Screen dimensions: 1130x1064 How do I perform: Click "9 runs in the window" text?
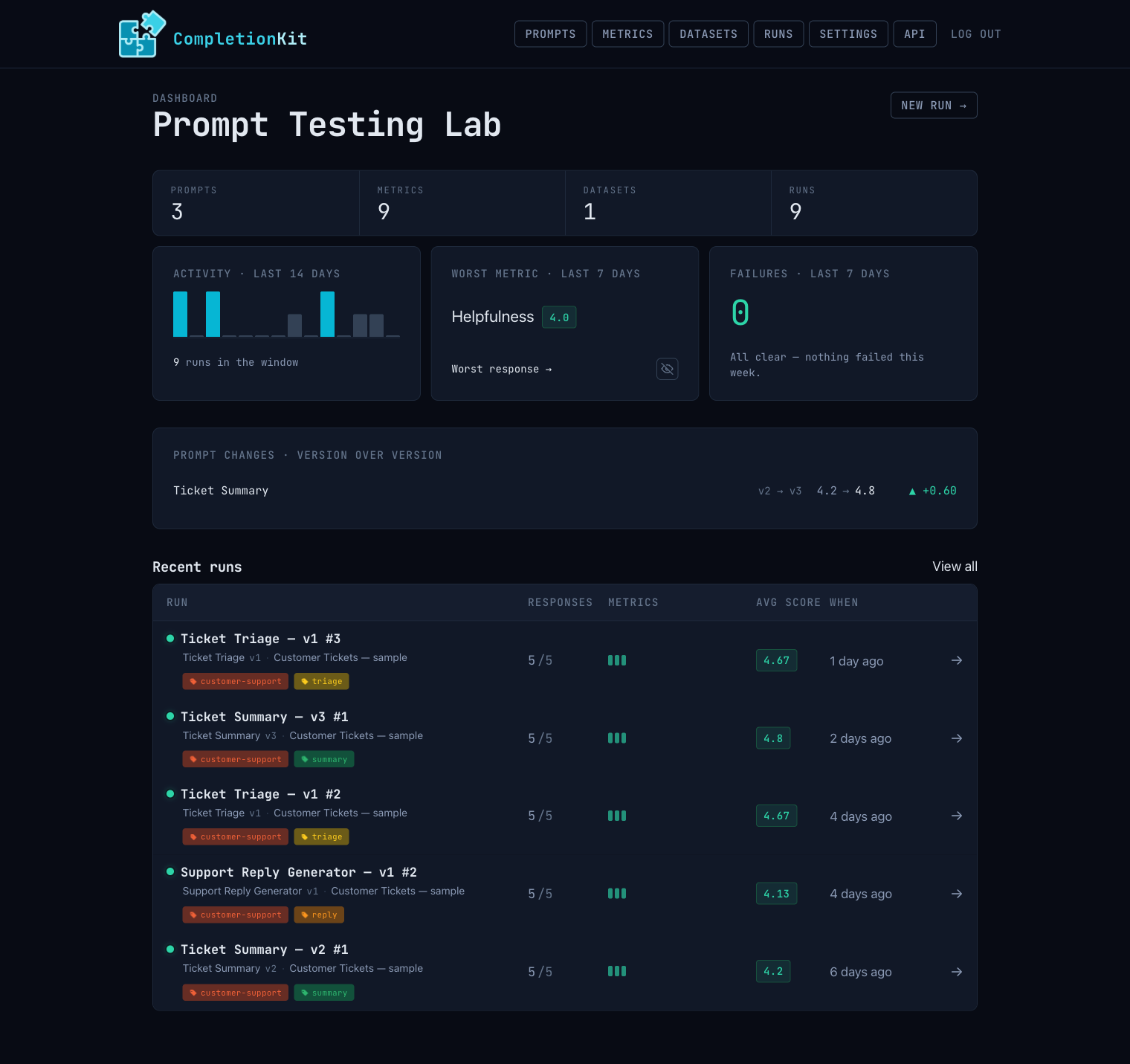coord(236,362)
